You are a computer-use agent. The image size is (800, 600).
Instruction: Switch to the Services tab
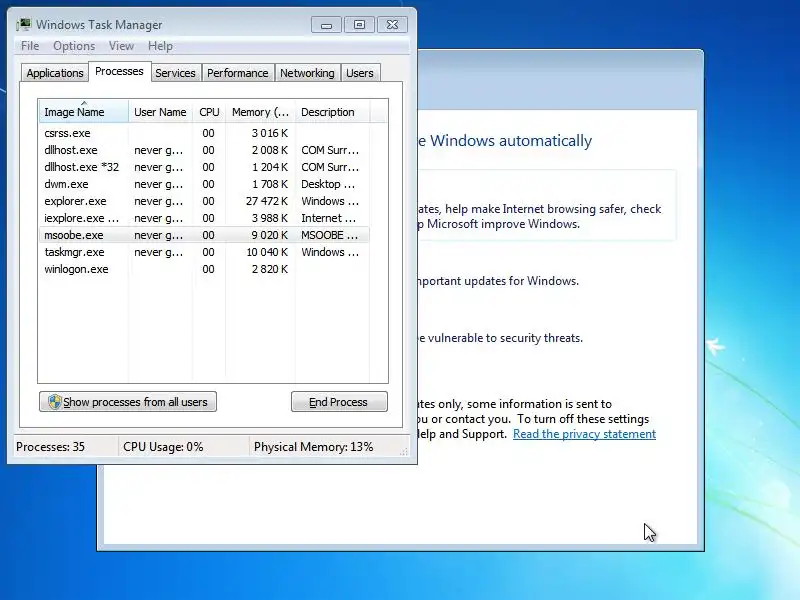[176, 73]
